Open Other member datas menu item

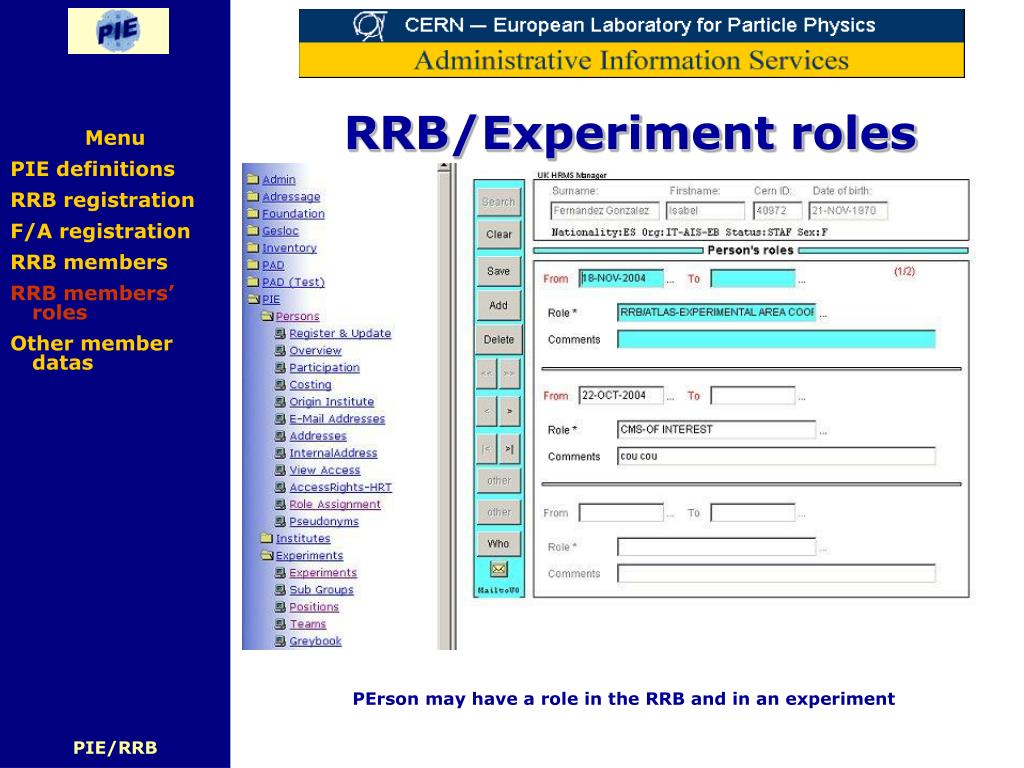[91, 353]
